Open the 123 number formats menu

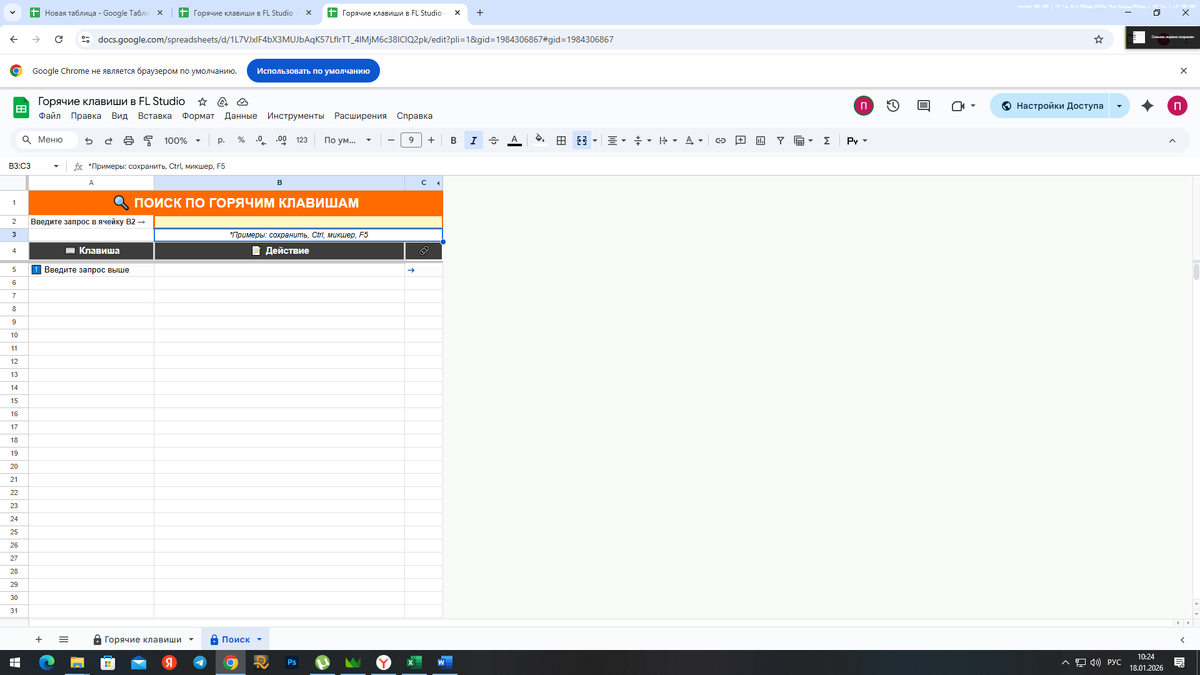pyautogui.click(x=301, y=140)
